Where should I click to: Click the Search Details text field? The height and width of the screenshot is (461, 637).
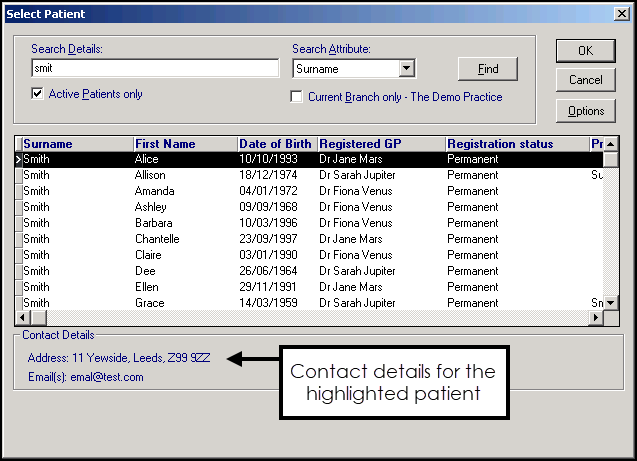tap(155, 69)
